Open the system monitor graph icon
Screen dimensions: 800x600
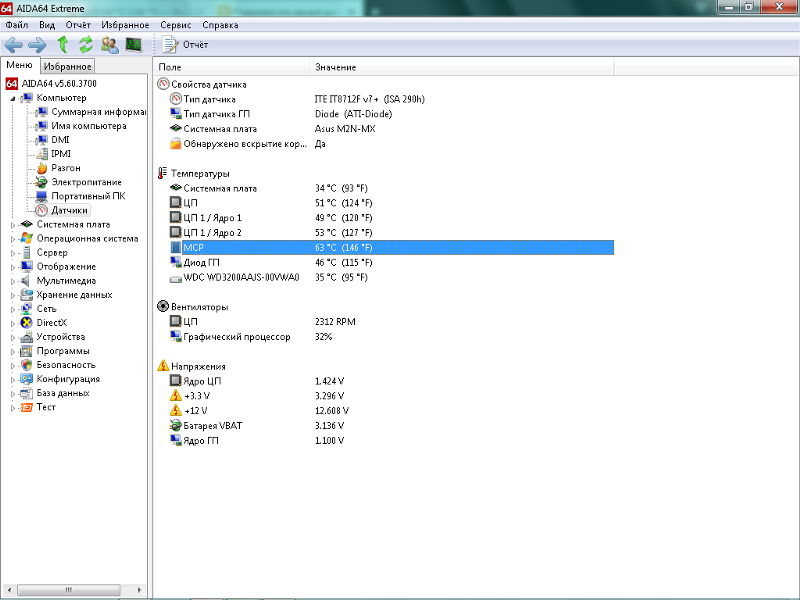point(133,45)
